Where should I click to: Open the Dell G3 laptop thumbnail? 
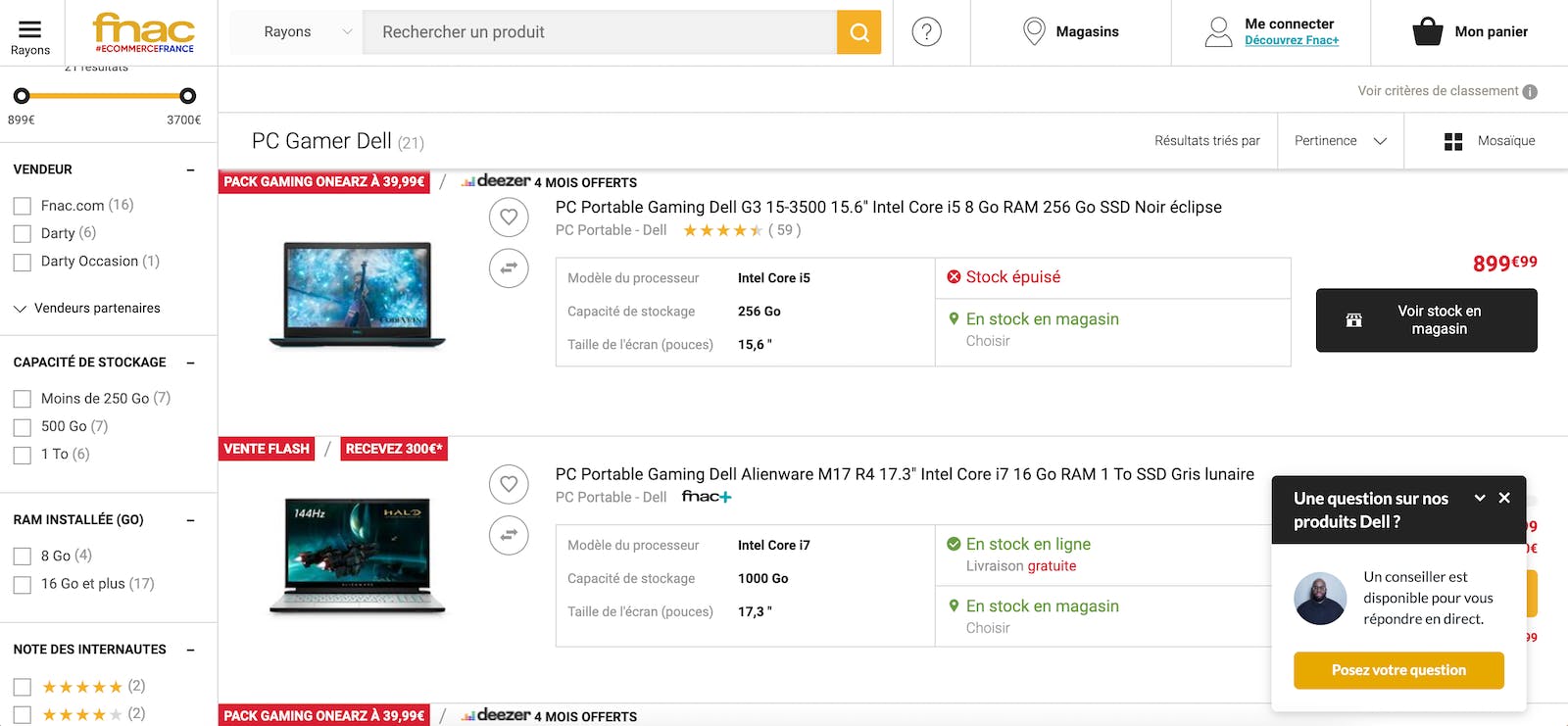pos(357,295)
